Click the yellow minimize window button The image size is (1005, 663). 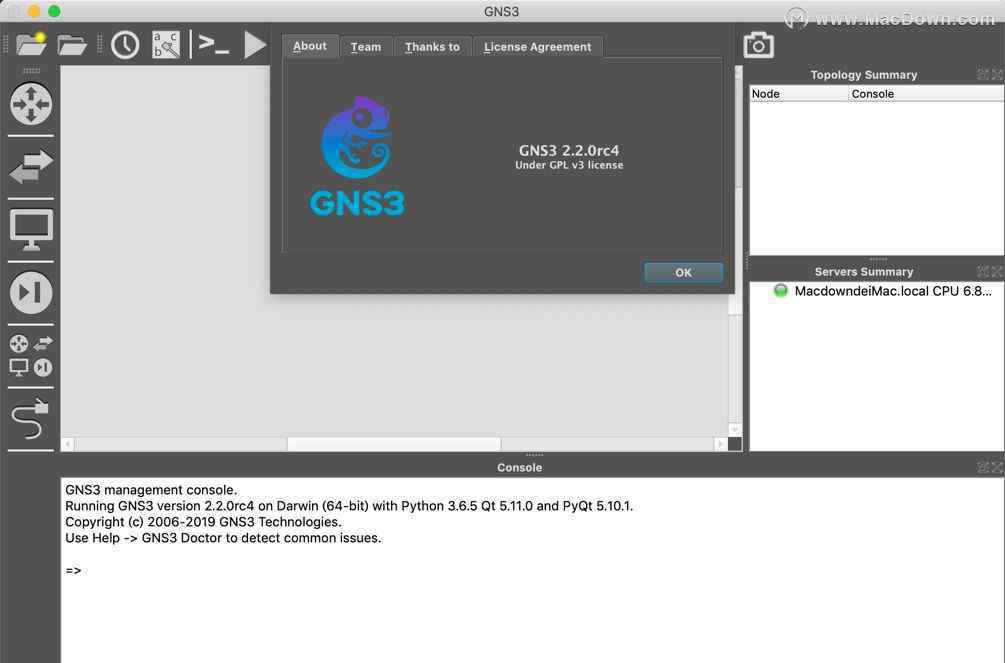tap(35, 11)
